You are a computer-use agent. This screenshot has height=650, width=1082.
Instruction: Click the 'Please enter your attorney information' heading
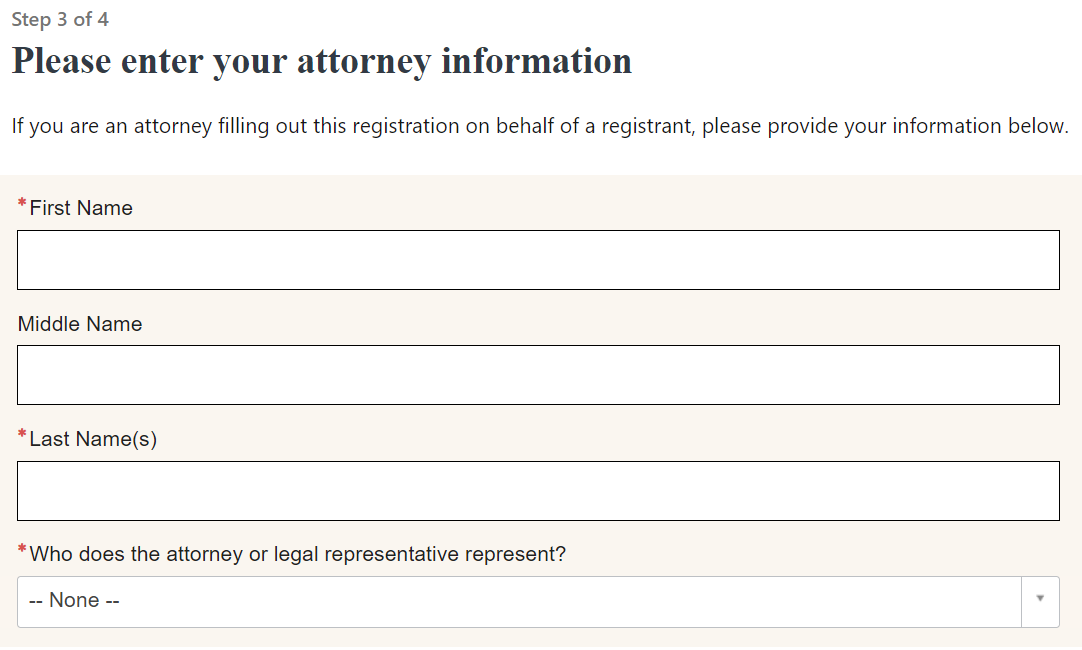point(322,61)
